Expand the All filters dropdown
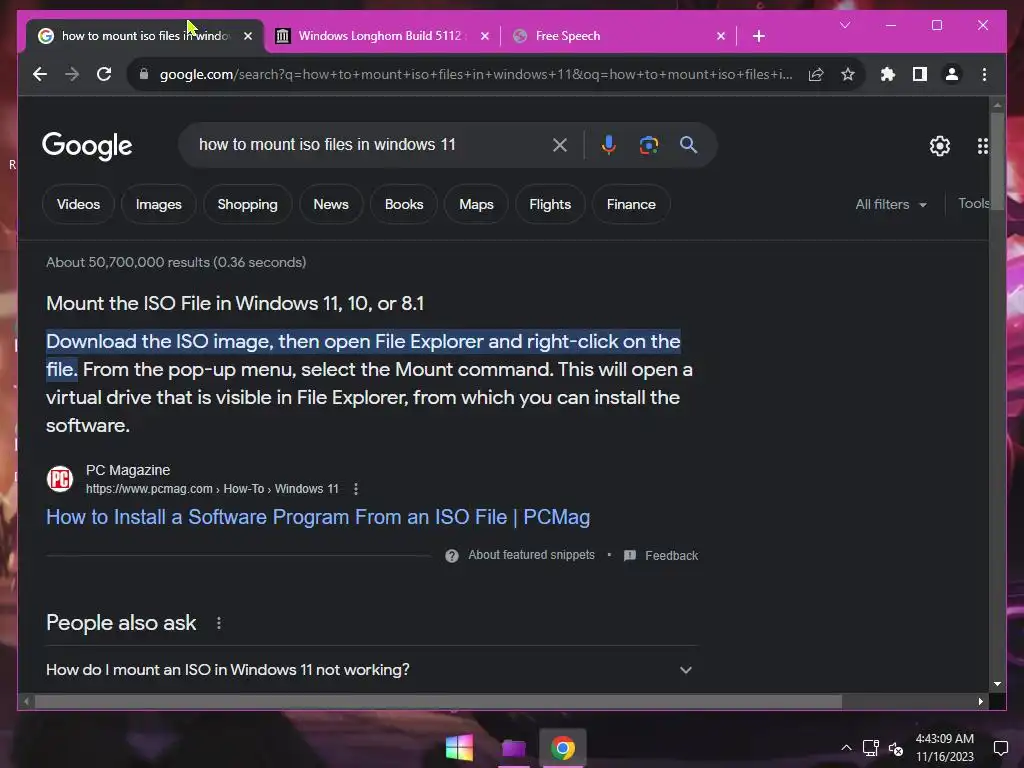The height and width of the screenshot is (768, 1024). coord(891,204)
